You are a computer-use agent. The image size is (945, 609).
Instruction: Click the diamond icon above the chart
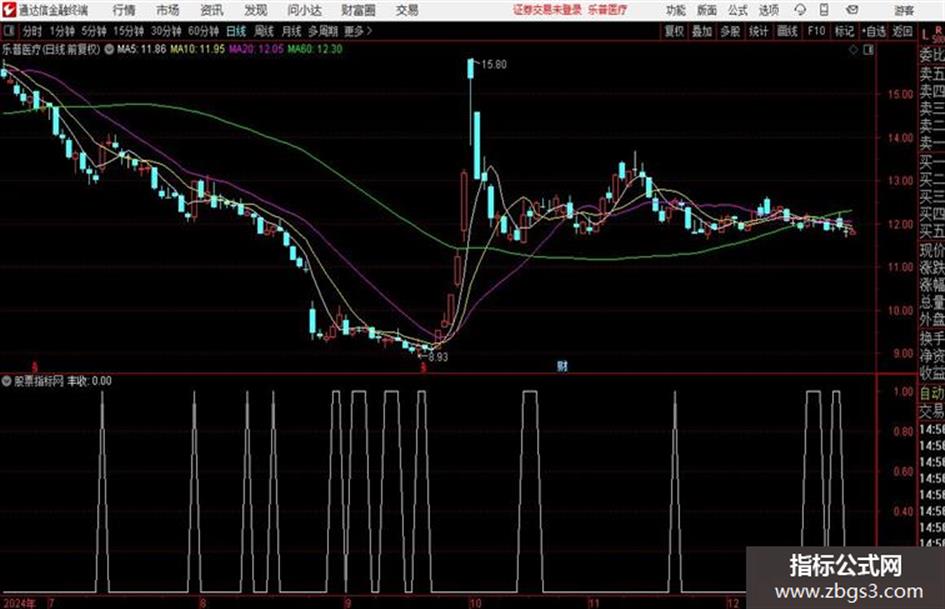coord(853,50)
